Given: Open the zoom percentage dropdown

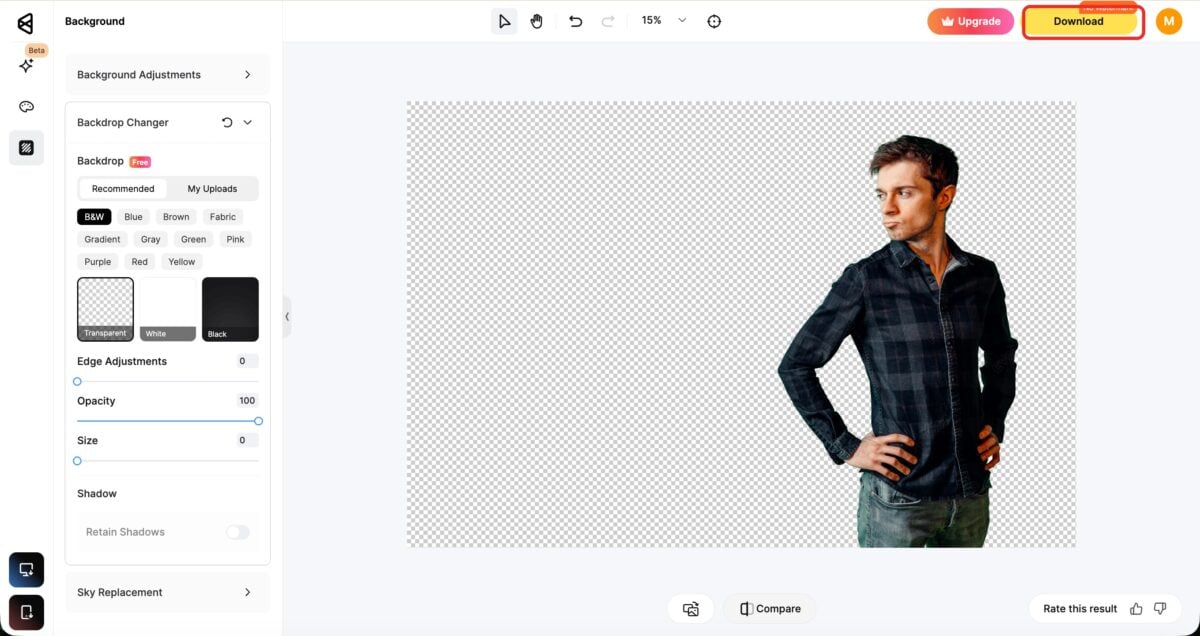Looking at the screenshot, I should pos(682,20).
